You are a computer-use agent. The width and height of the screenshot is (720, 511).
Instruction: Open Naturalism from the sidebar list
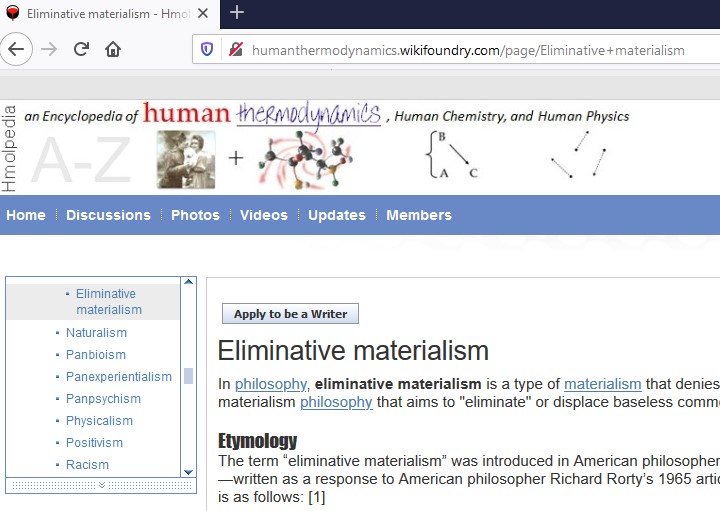pyautogui.click(x=96, y=333)
